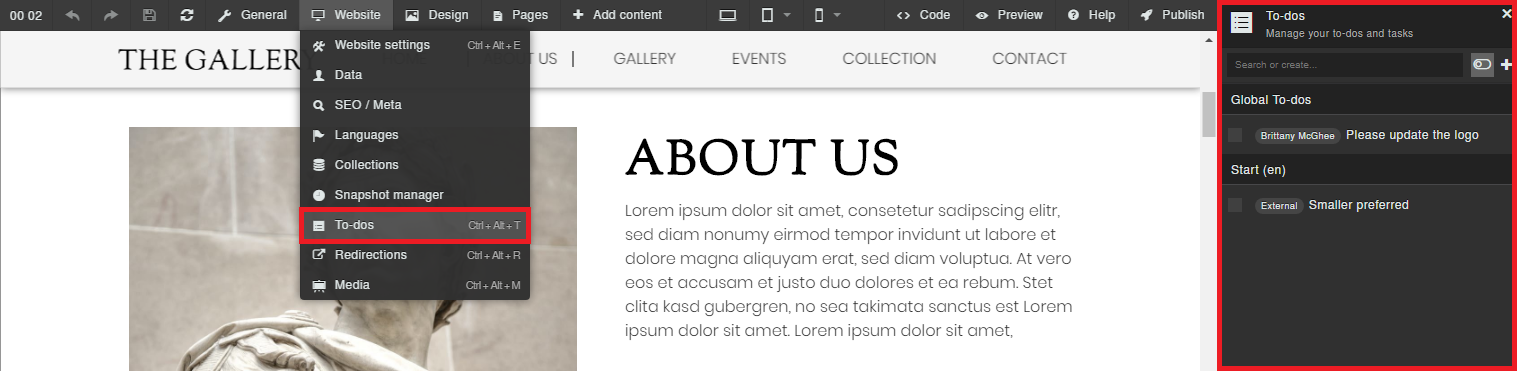The height and width of the screenshot is (371, 1517).
Task: Close the To-dos panel
Action: 1507,13
